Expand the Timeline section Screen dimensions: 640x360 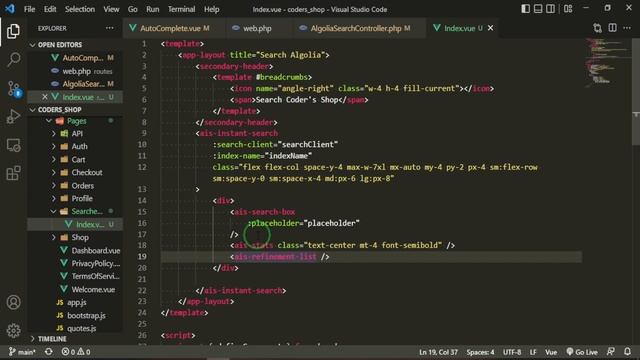pos(33,339)
